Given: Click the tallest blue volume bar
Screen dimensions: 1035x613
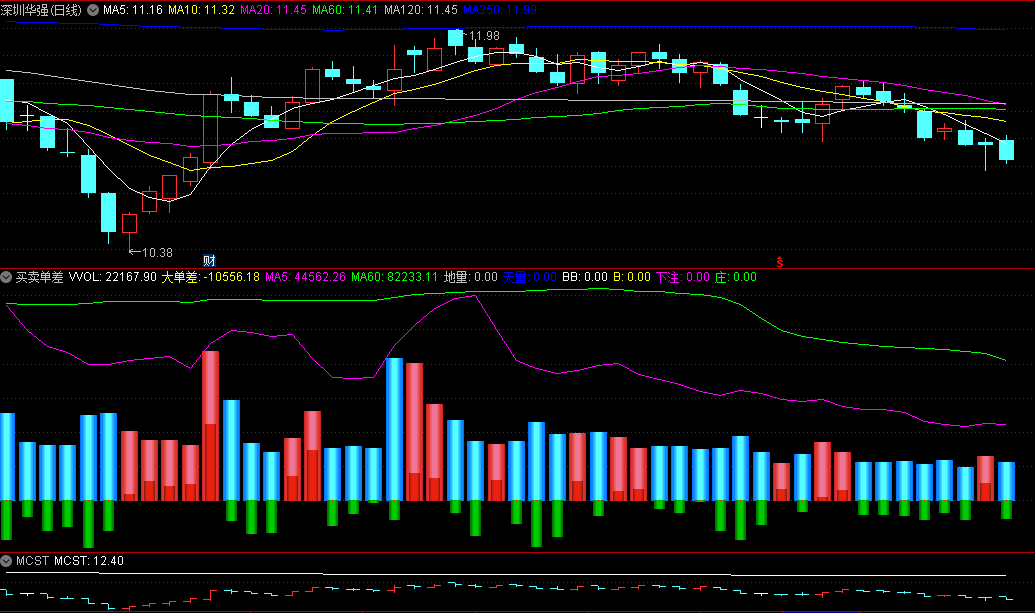Looking at the screenshot, I should click(x=394, y=429).
